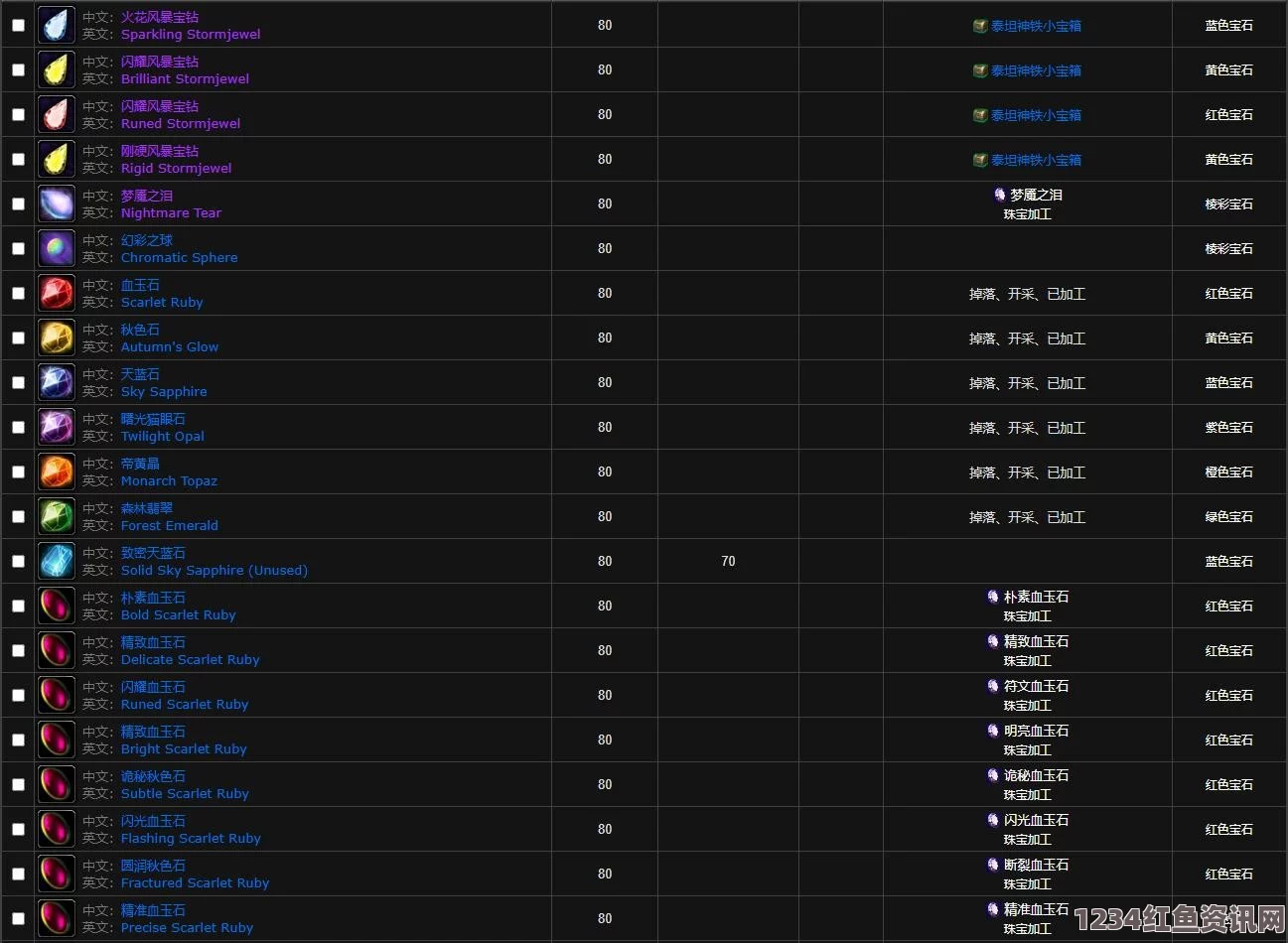Click the Chromatic Sphere item icon
The image size is (1288, 943).
57,248
